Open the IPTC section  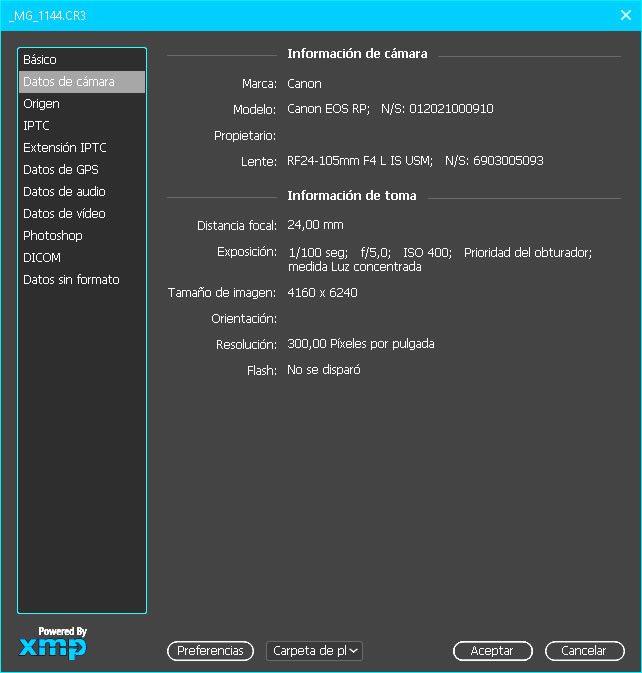82,126
